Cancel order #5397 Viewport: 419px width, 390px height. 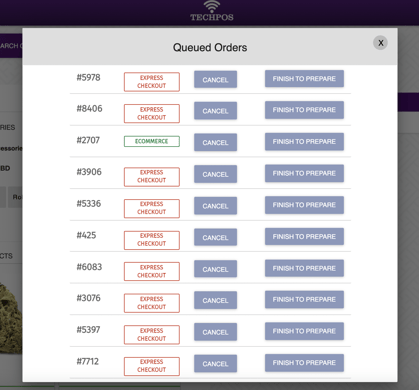point(215,332)
